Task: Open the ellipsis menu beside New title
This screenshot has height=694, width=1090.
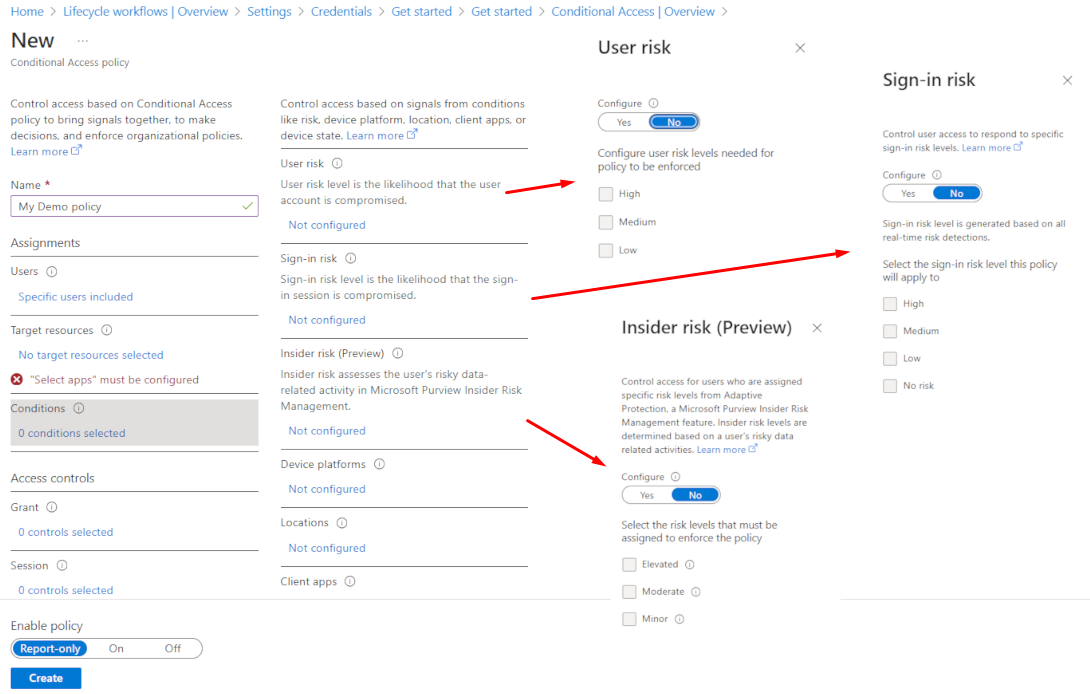Action: [x=82, y=41]
